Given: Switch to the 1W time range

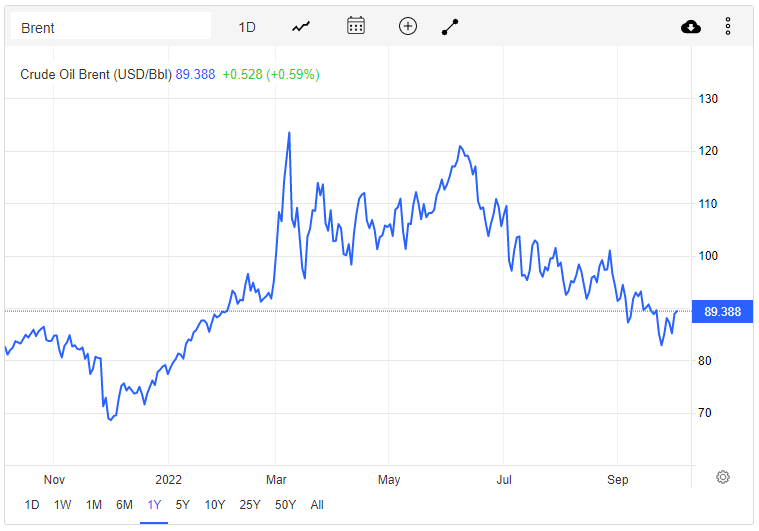Looking at the screenshot, I should pyautogui.click(x=62, y=505).
